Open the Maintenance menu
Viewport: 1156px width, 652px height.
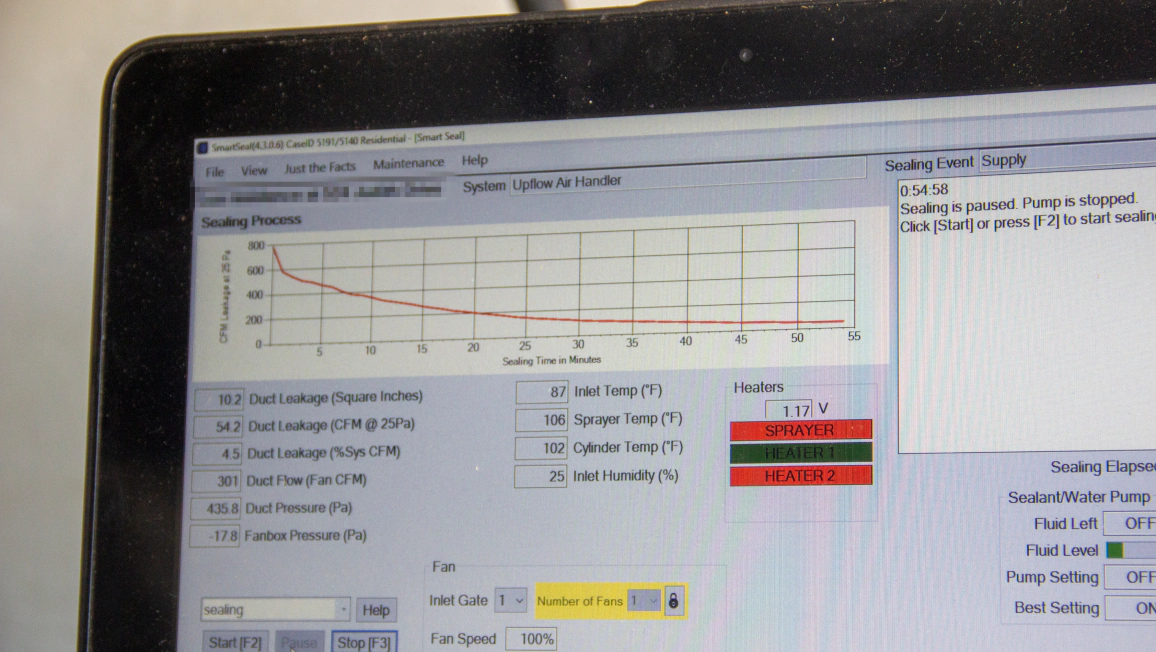409,163
